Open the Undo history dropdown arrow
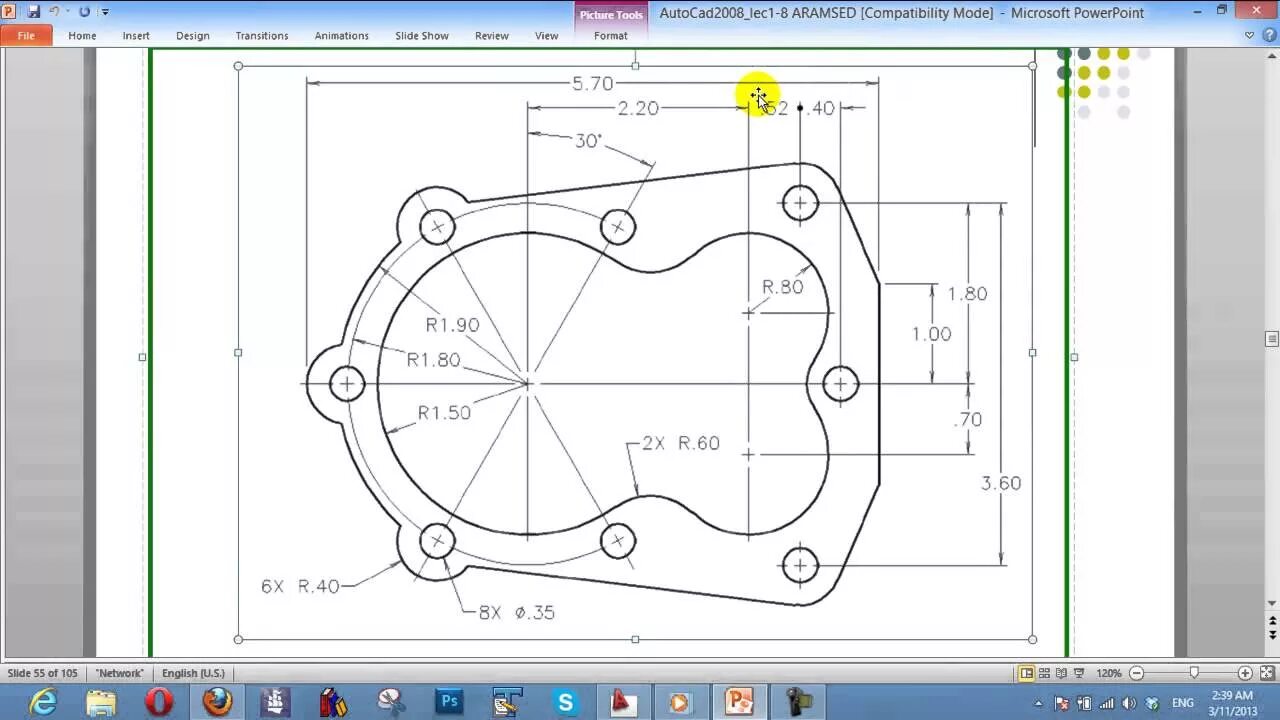 68,12
